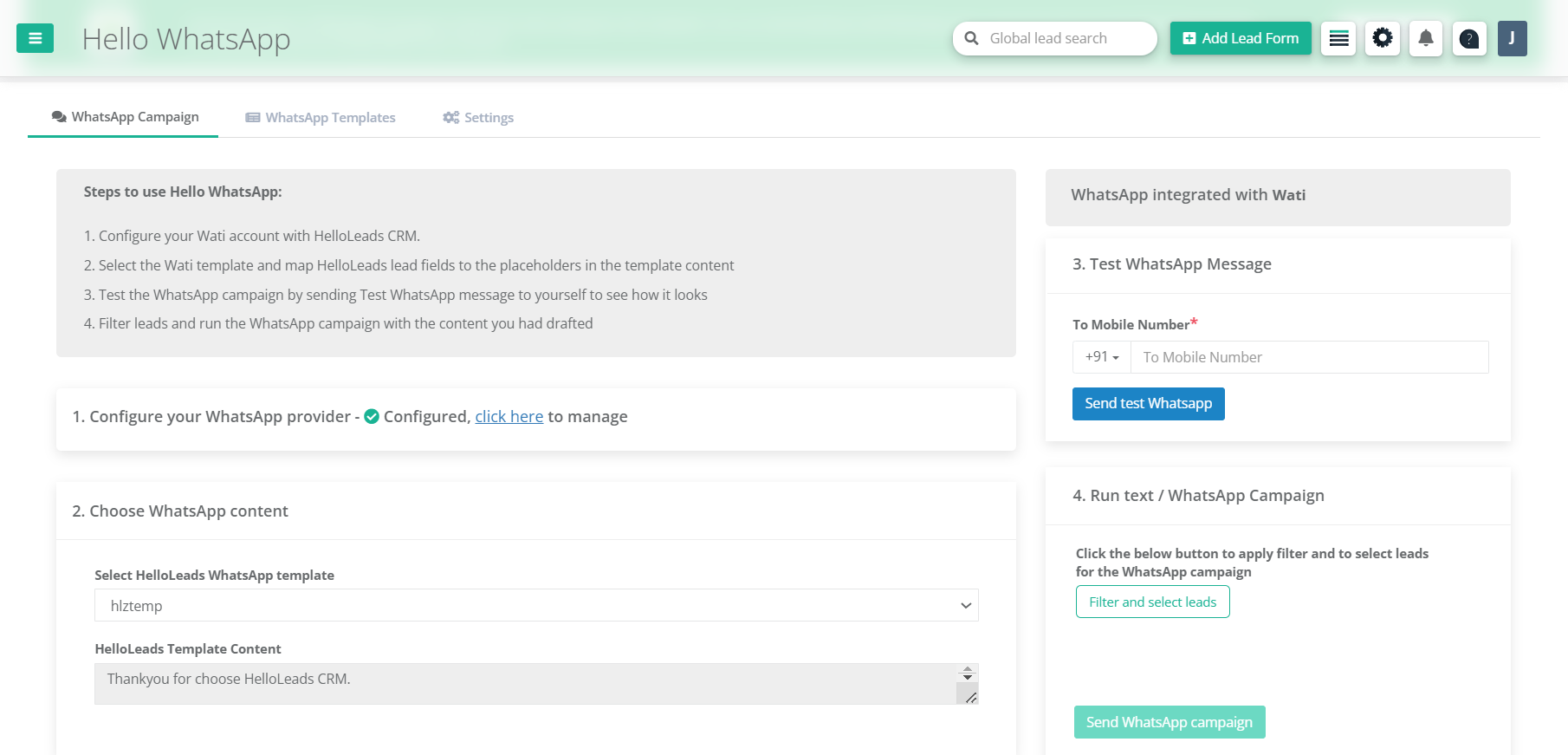Click the search magnifier icon
The height and width of the screenshot is (755, 1568).
[972, 38]
